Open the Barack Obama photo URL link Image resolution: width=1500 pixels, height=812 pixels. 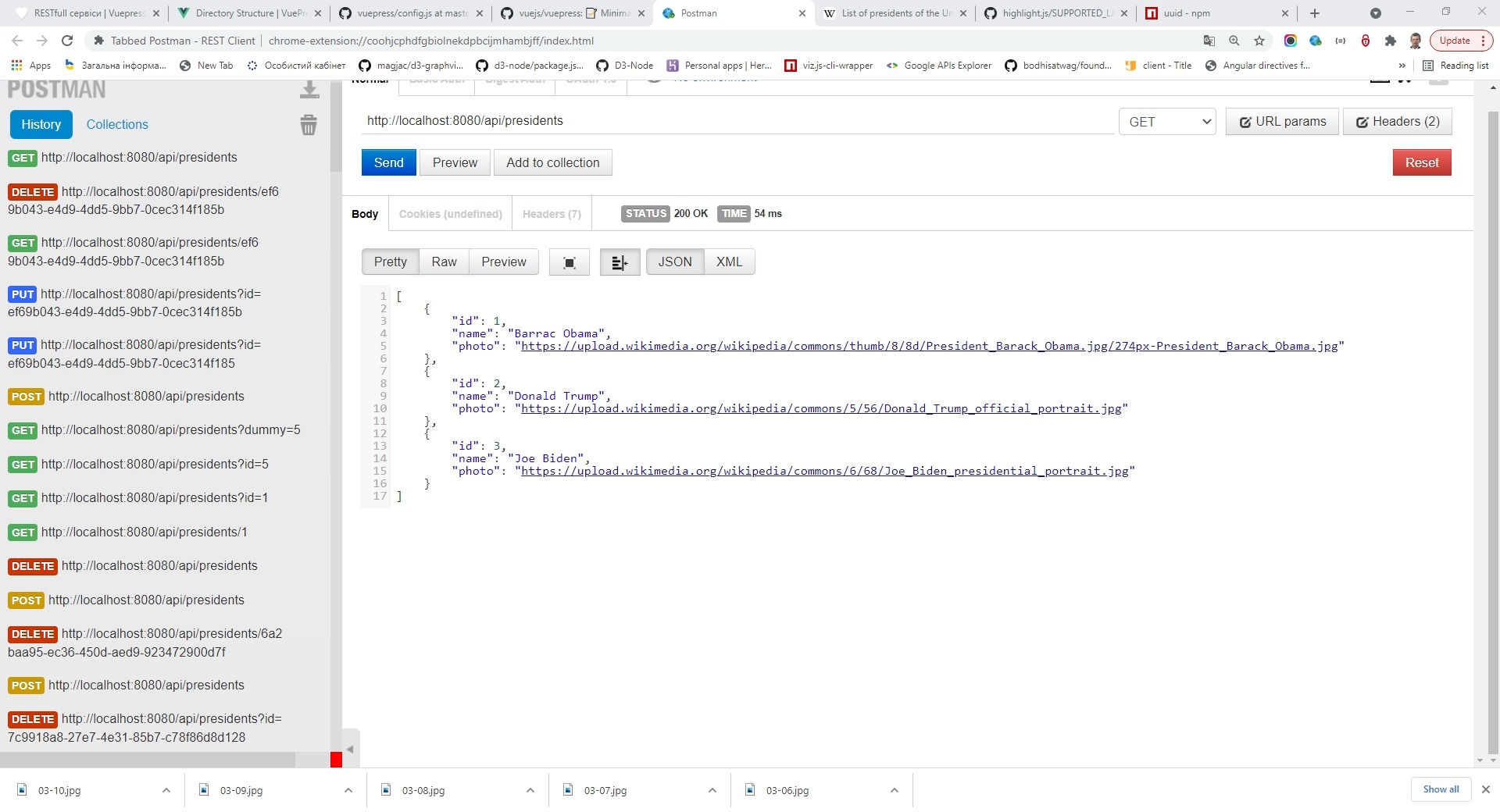click(x=929, y=347)
